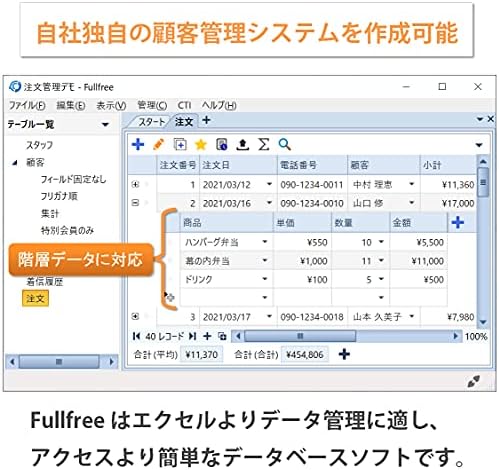This screenshot has width=499, height=470.
Task: Expand order row 3 details
Action: (x=135, y=316)
